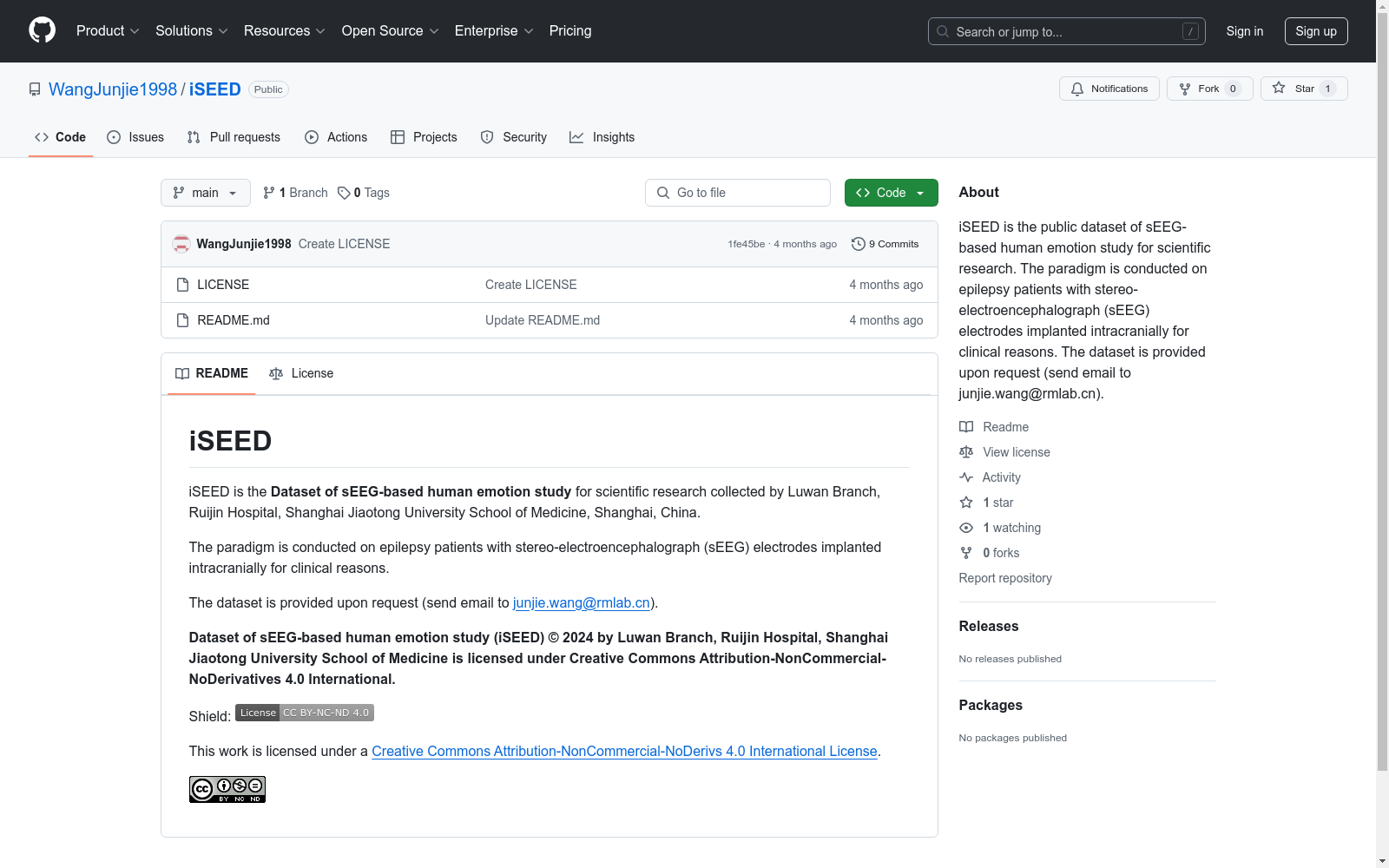This screenshot has width=1389, height=868.
Task: Click the WangJunjie1998 avatar in commit row
Action: tap(181, 244)
